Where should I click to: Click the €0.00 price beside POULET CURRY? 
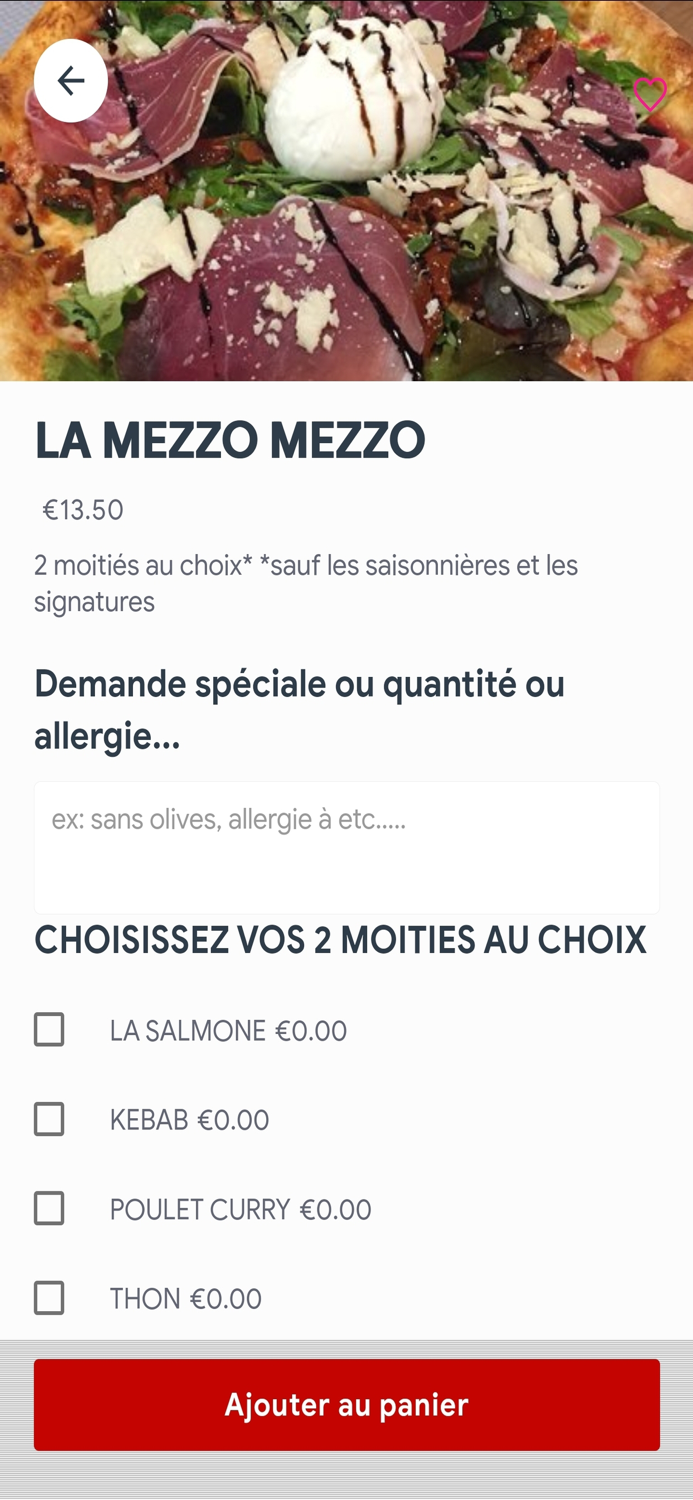[x=336, y=1210]
